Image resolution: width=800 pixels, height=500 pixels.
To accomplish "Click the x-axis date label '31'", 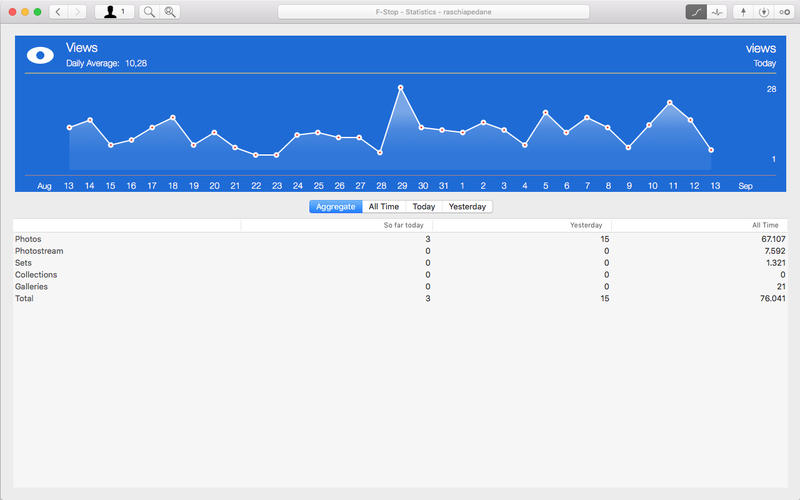I will [x=443, y=186].
